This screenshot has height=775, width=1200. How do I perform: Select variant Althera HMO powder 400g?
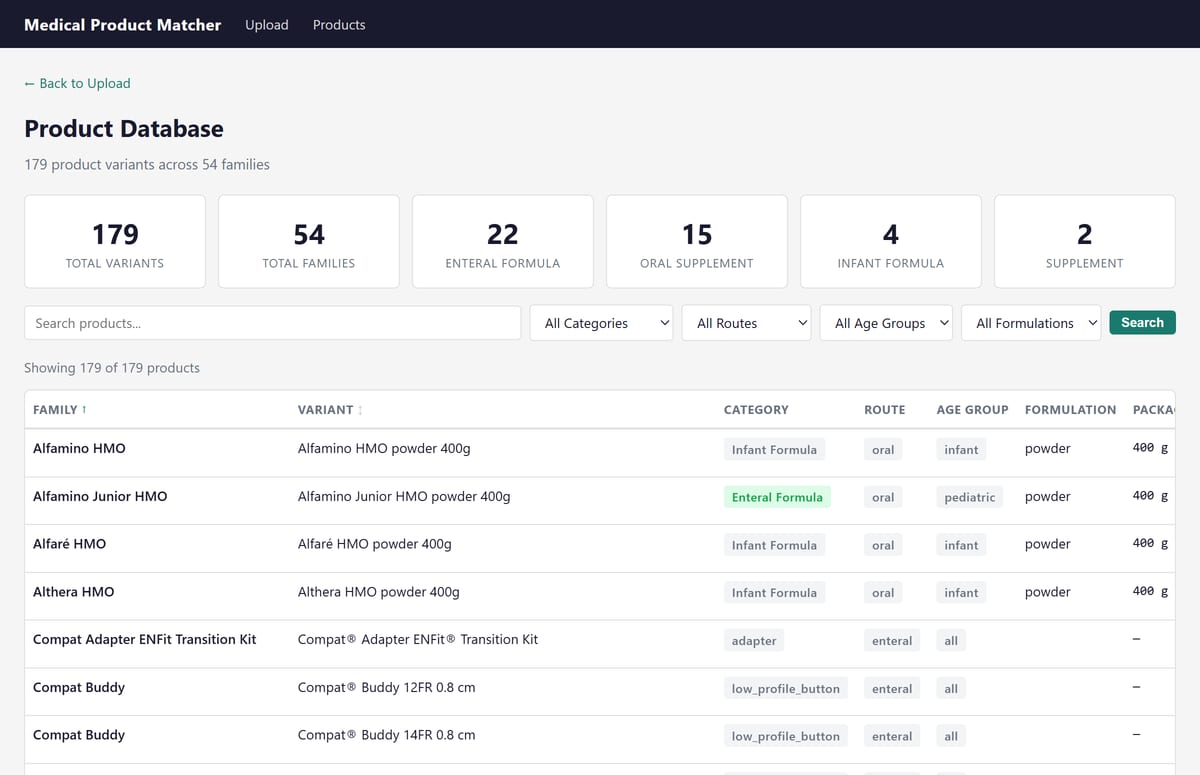pos(379,592)
